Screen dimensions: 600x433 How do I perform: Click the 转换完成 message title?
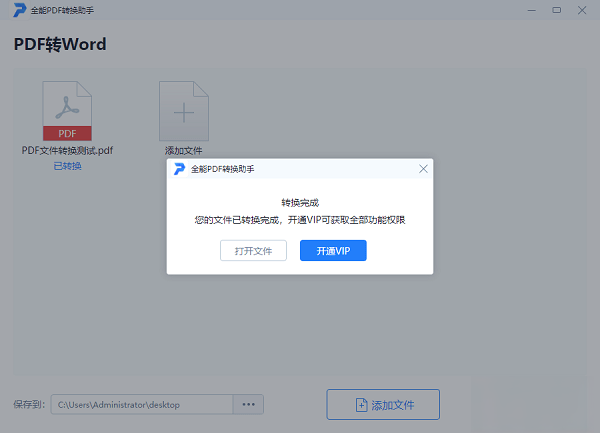coord(300,202)
